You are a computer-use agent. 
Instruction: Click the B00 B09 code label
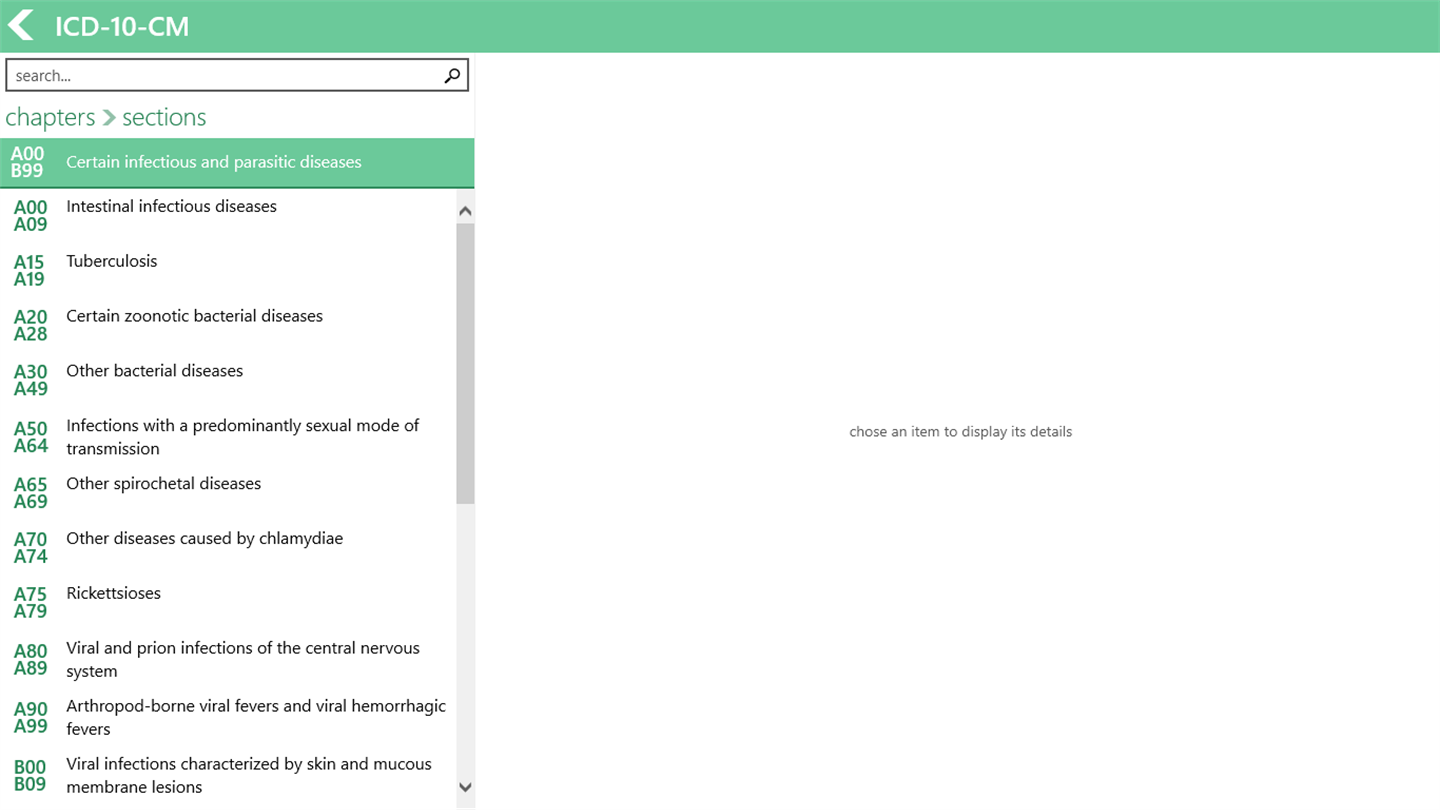coord(30,776)
